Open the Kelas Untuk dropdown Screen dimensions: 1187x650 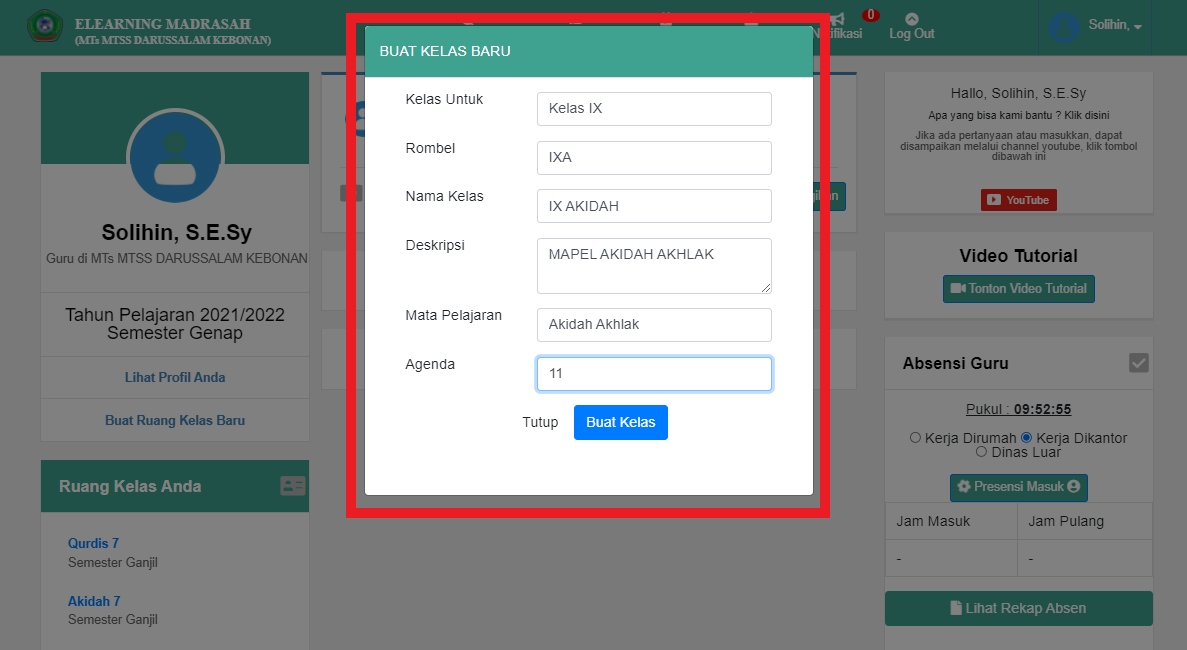click(x=654, y=109)
